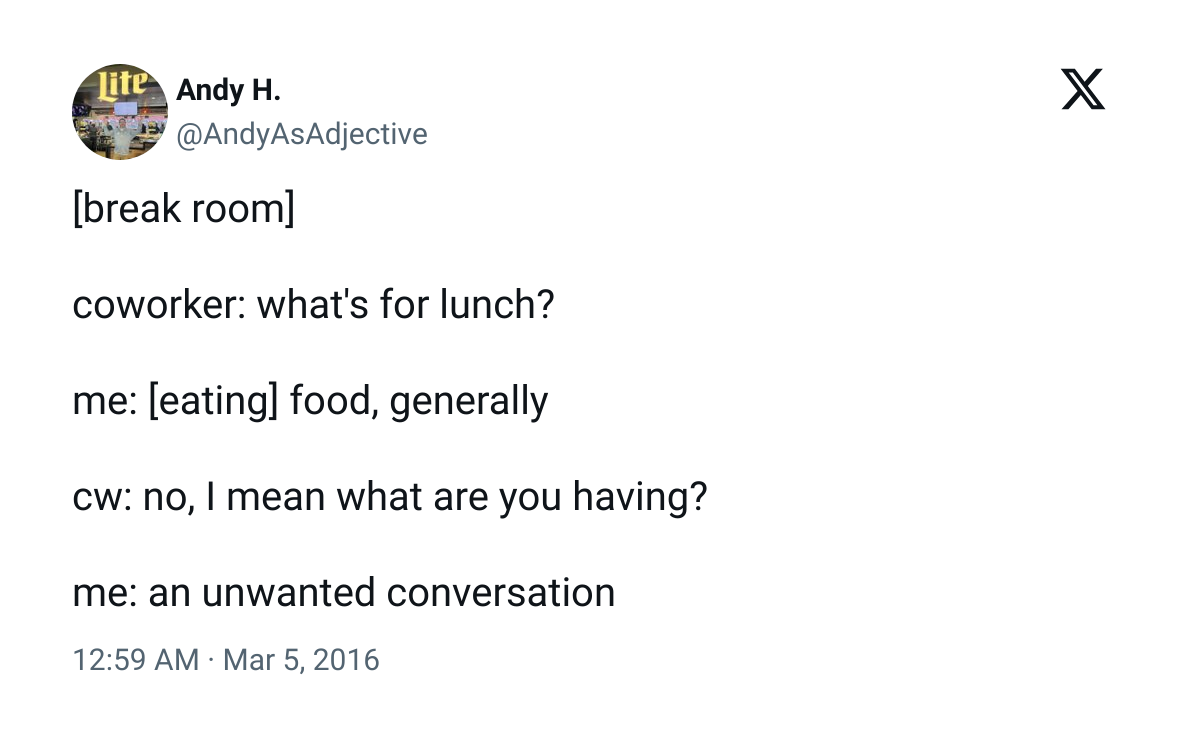Click the "cw:" speaker label
The height and width of the screenshot is (744, 1180).
[x=102, y=497]
